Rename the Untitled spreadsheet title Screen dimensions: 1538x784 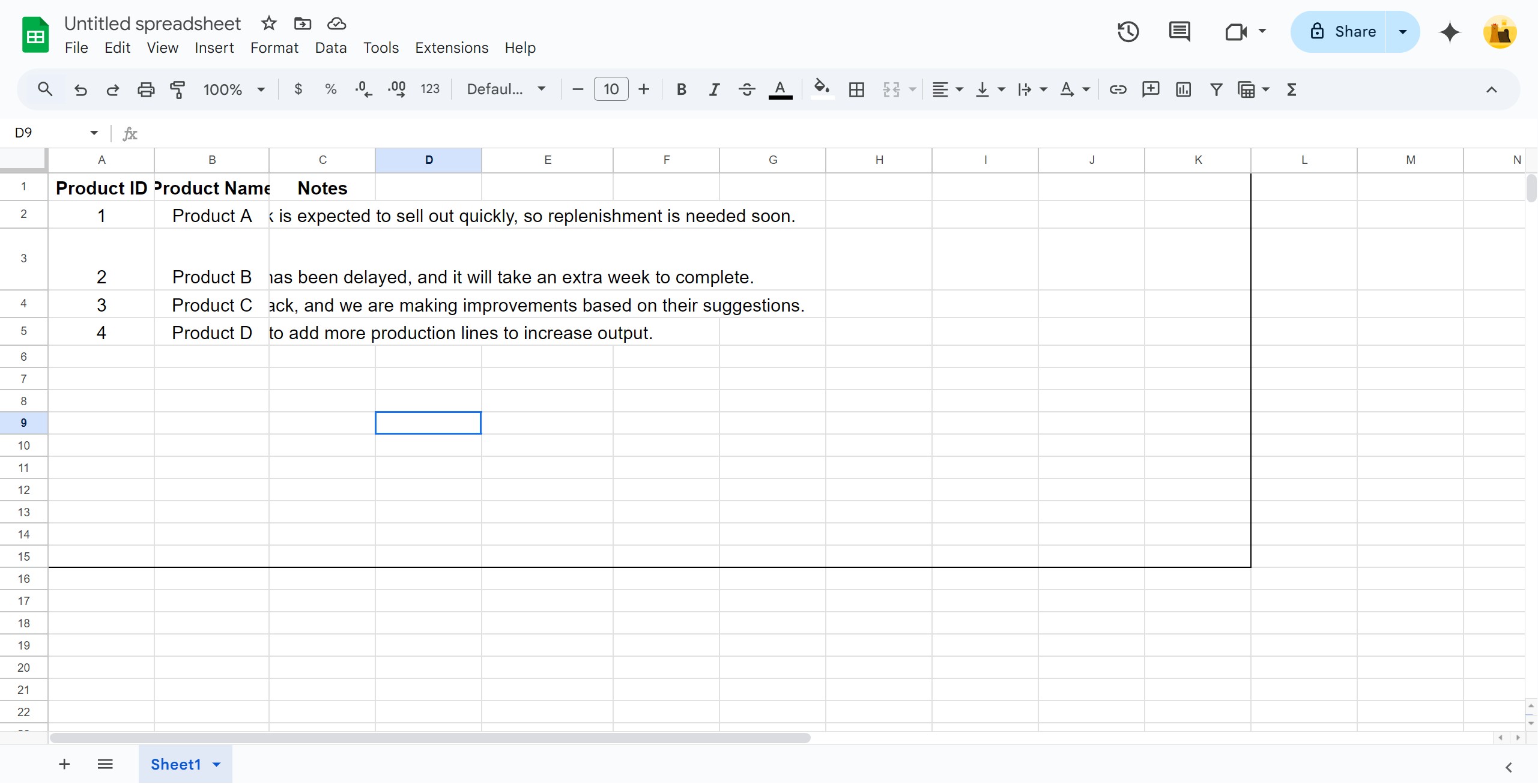pos(152,23)
